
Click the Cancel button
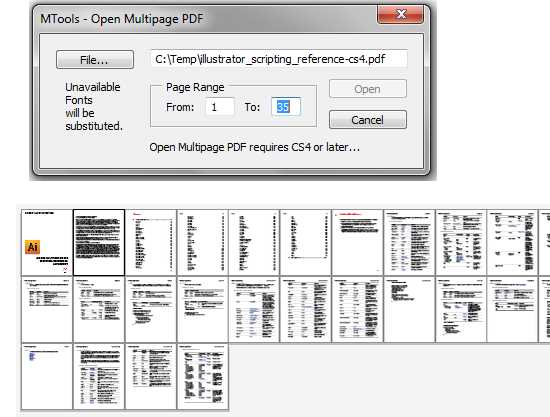click(x=368, y=120)
